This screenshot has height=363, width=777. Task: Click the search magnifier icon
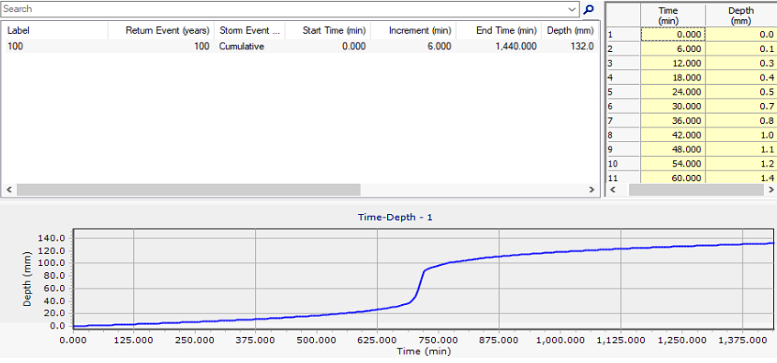(x=589, y=9)
